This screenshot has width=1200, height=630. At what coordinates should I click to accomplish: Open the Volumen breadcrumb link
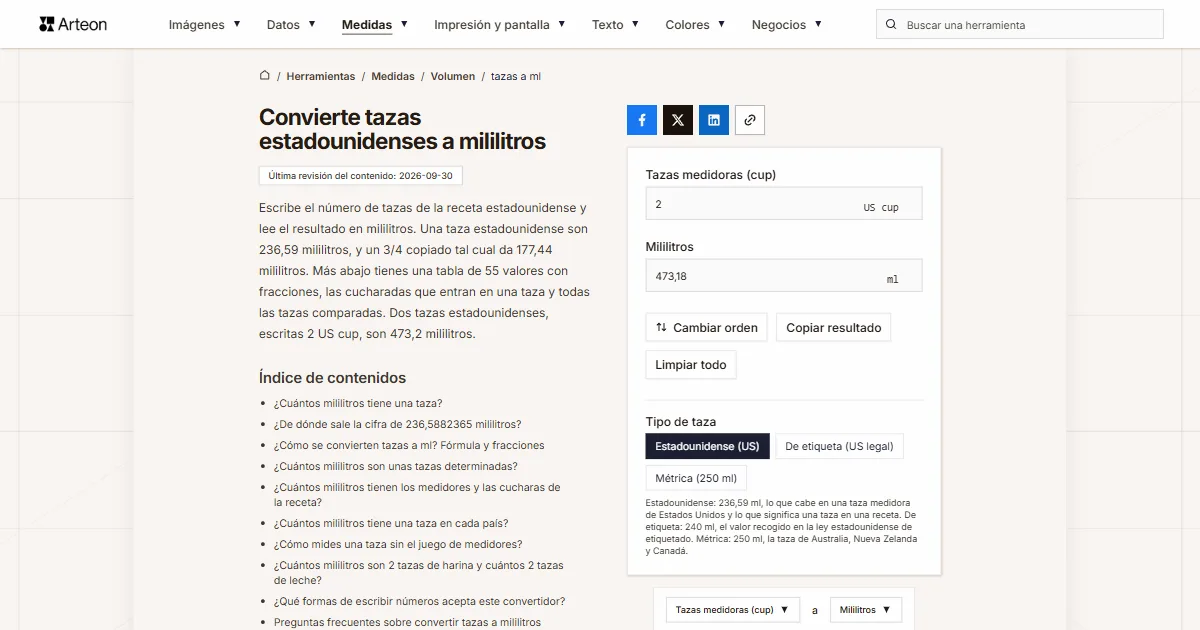pos(453,76)
